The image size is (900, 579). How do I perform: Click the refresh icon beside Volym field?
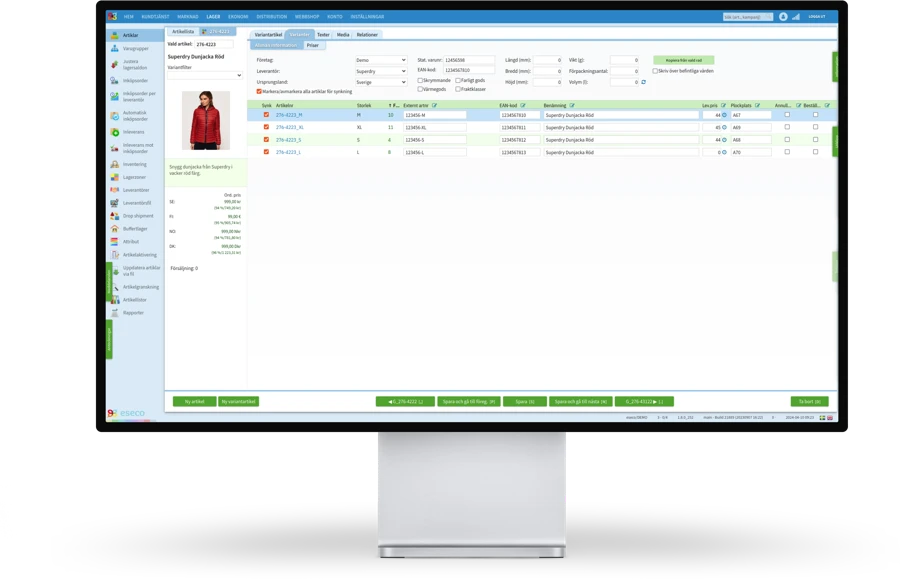[643, 82]
